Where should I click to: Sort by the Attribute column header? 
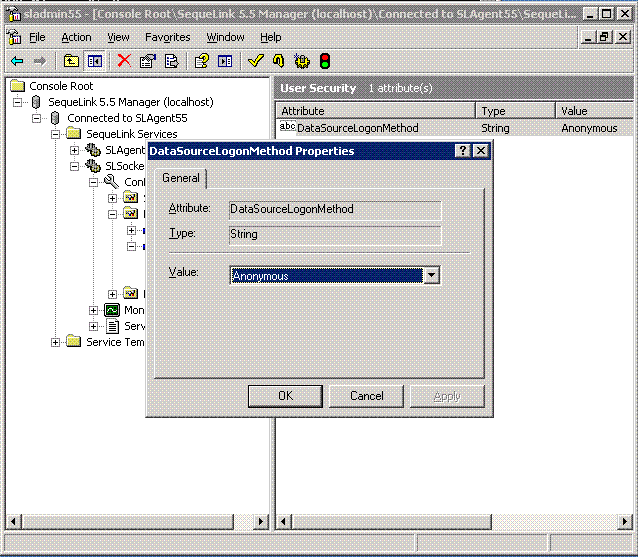coord(375,111)
